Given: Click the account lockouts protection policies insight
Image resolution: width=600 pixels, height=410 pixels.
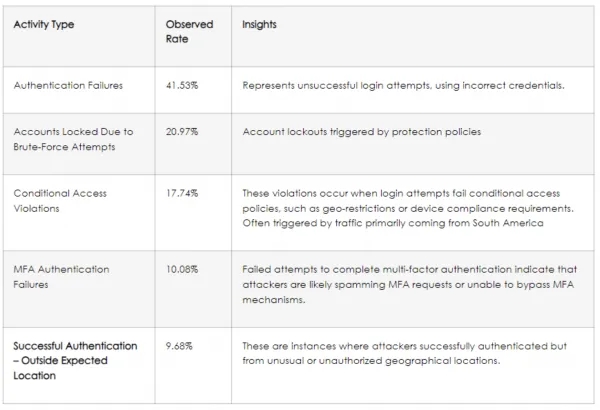Looking at the screenshot, I should 364,132.
